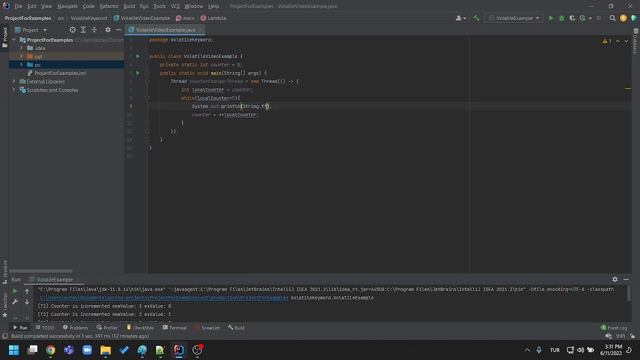Click the run console vertical scrollbar
640x360 pixels.
click(629, 293)
